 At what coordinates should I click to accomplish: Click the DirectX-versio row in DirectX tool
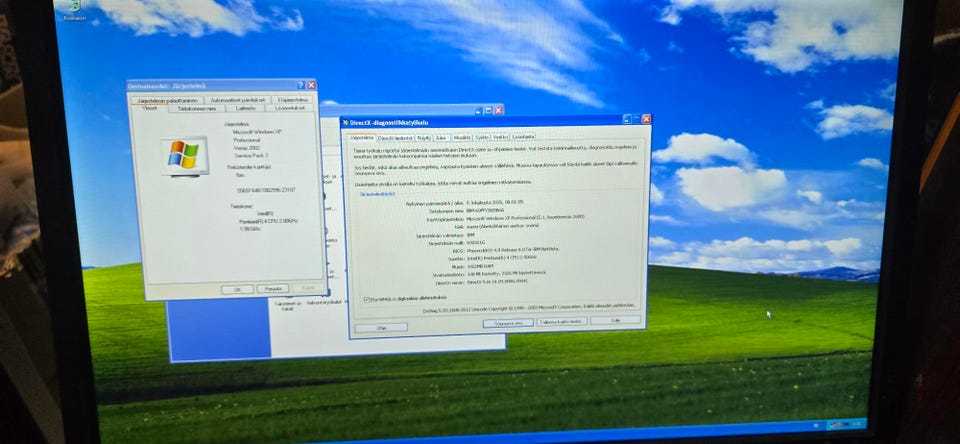point(482,282)
